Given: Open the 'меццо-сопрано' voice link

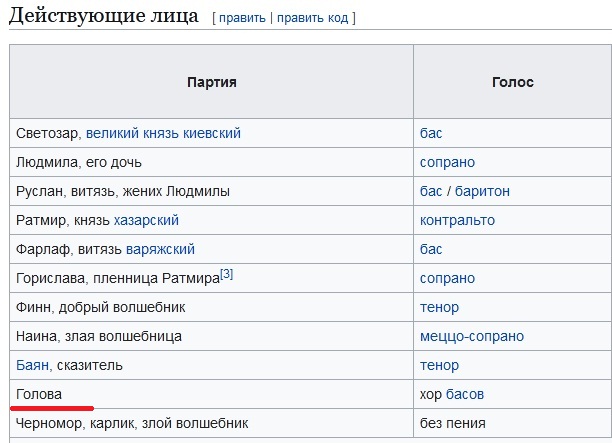Looking at the screenshot, I should (x=471, y=336).
